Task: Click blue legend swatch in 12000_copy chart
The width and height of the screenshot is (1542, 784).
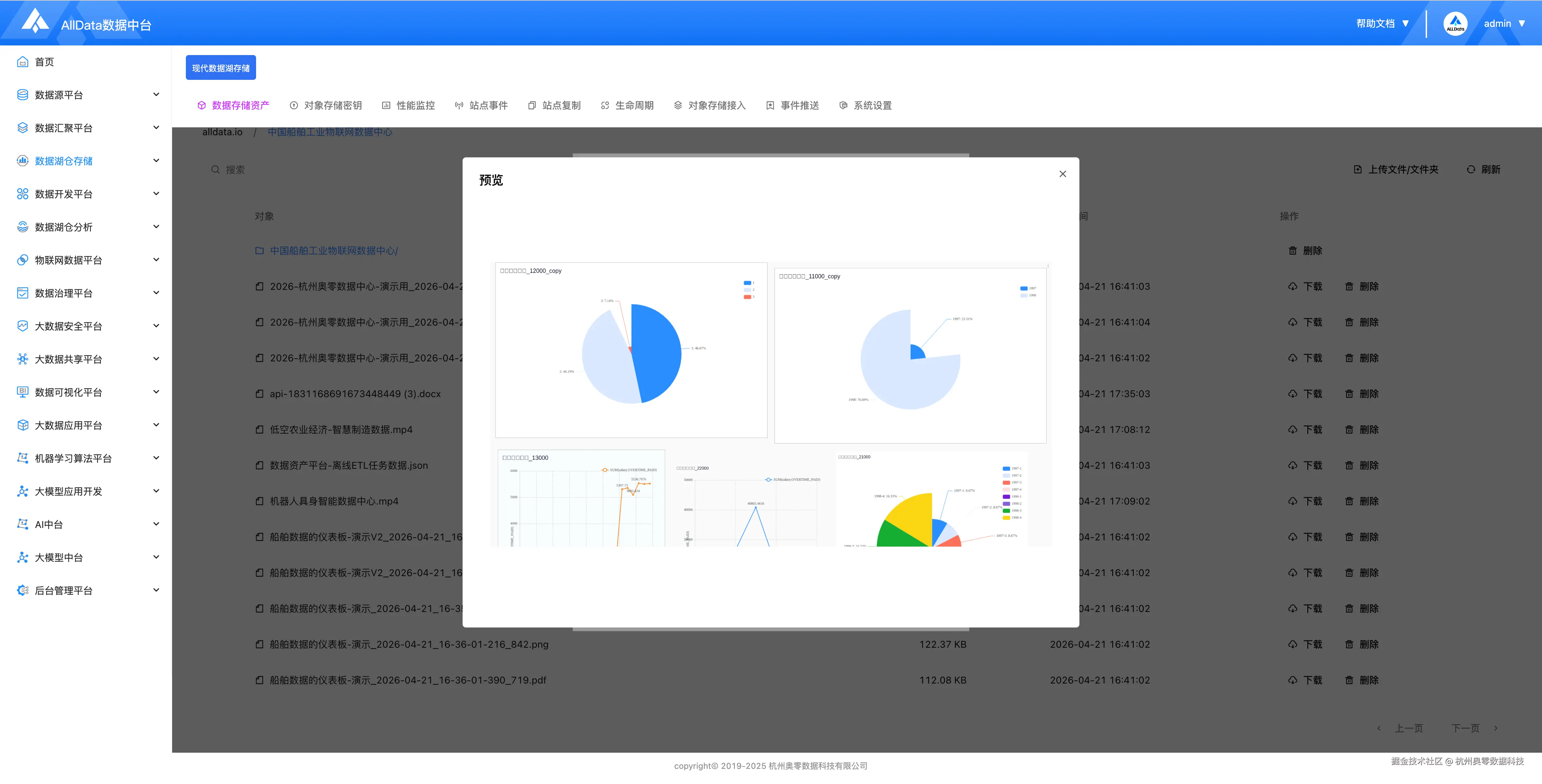Action: point(747,283)
